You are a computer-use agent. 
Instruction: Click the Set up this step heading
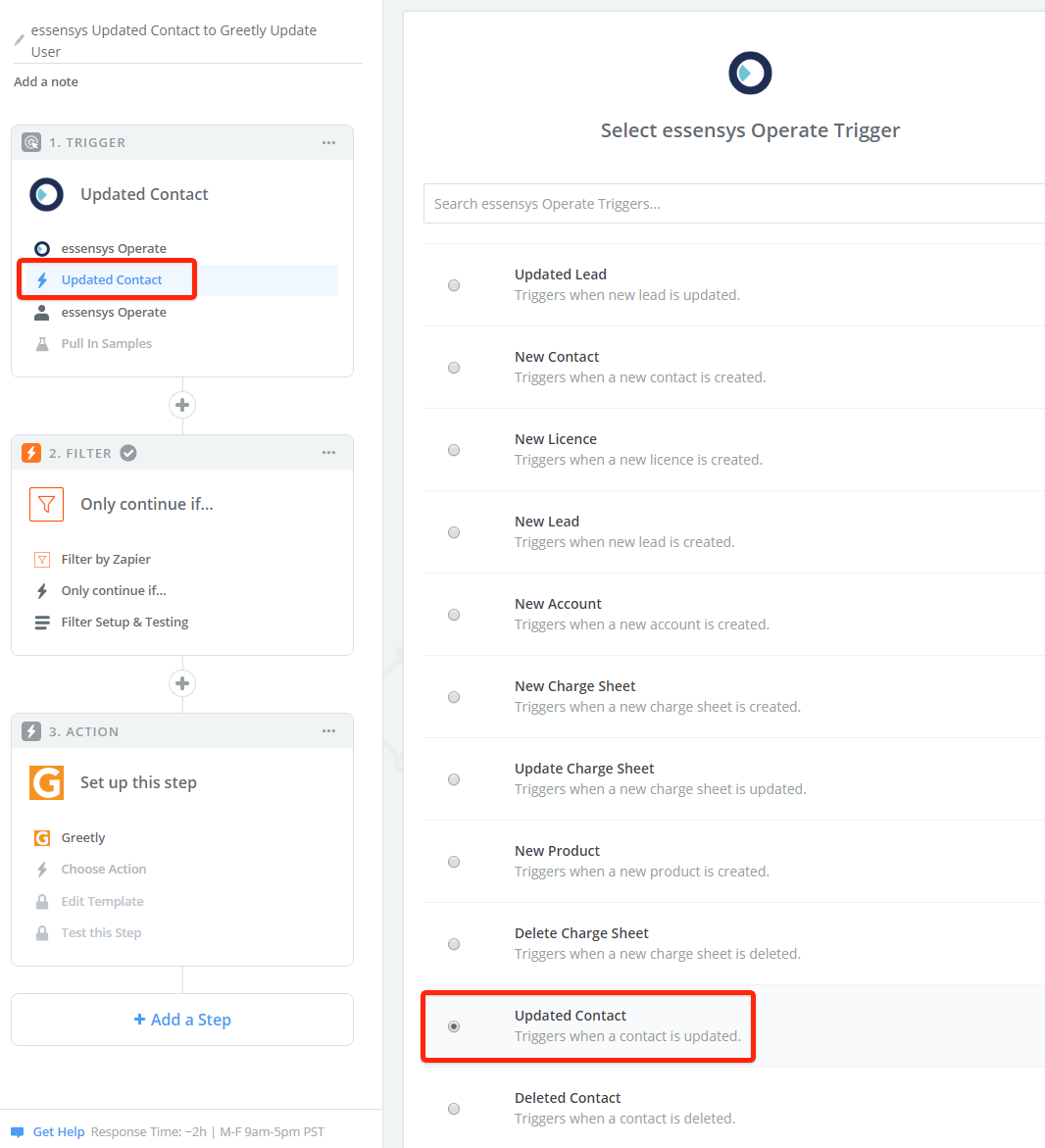pyautogui.click(x=138, y=782)
